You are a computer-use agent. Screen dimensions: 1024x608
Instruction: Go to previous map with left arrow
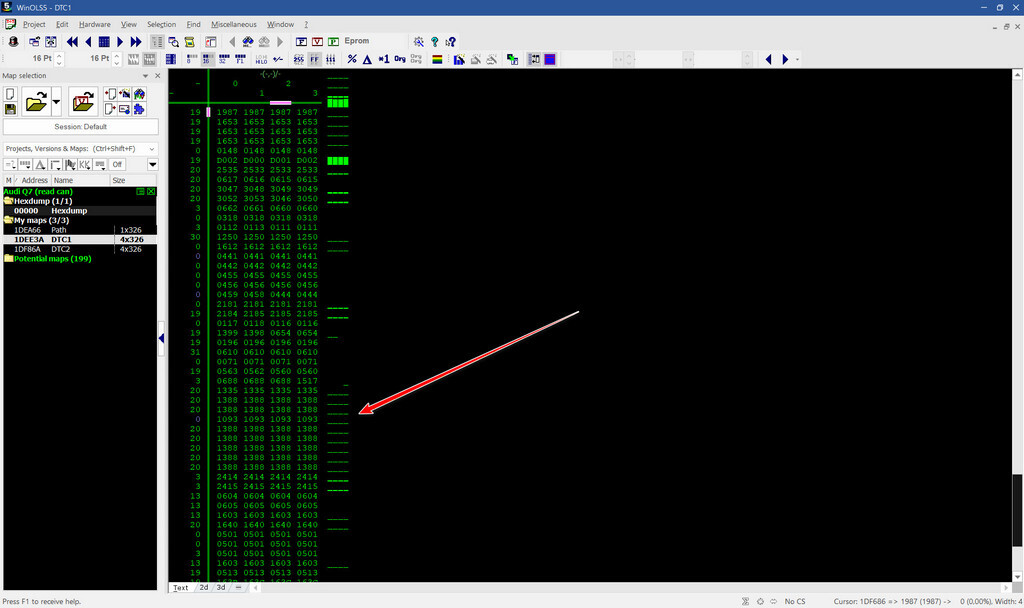(x=89, y=42)
